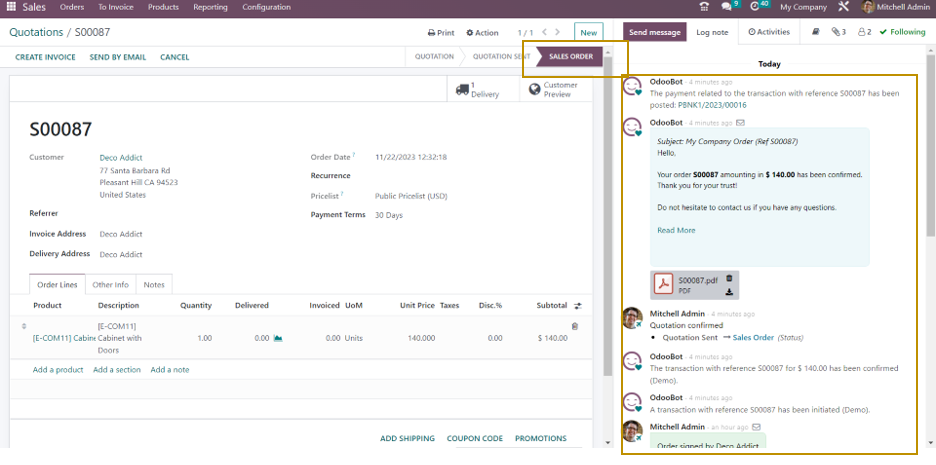
Task: Click the Delivery truck smart button
Action: (x=477, y=90)
